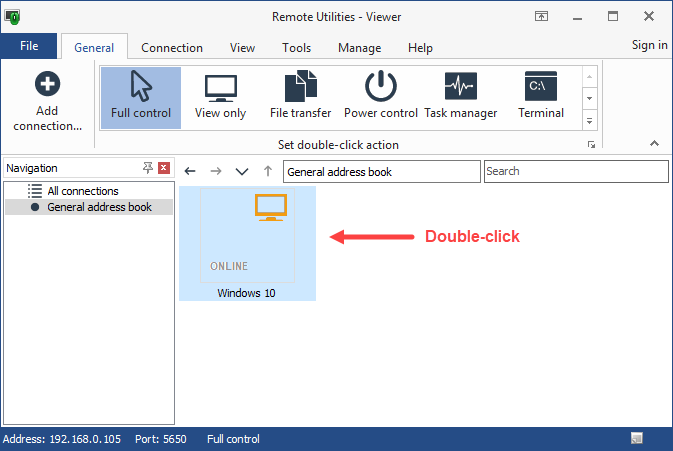This screenshot has width=673, height=451.
Task: Click the Search input field
Action: click(x=576, y=171)
